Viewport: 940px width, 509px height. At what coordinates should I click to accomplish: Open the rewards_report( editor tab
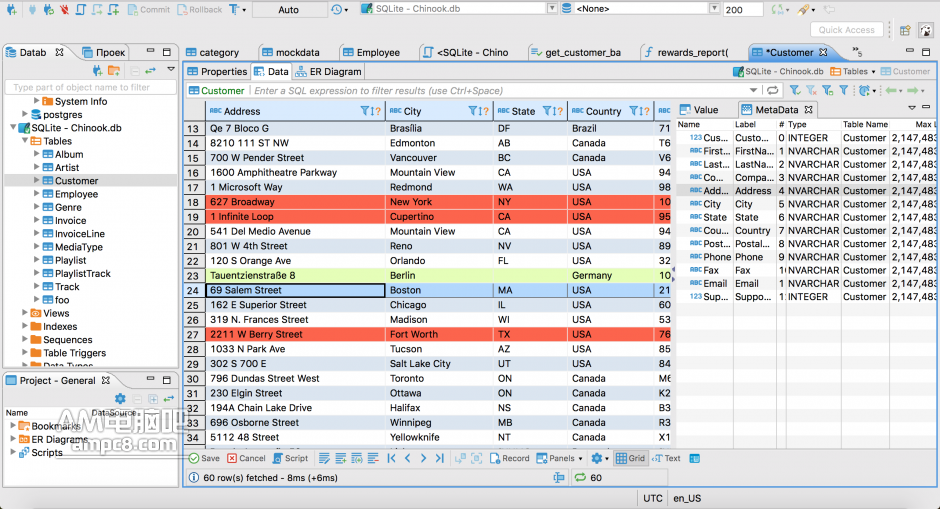tap(686, 53)
